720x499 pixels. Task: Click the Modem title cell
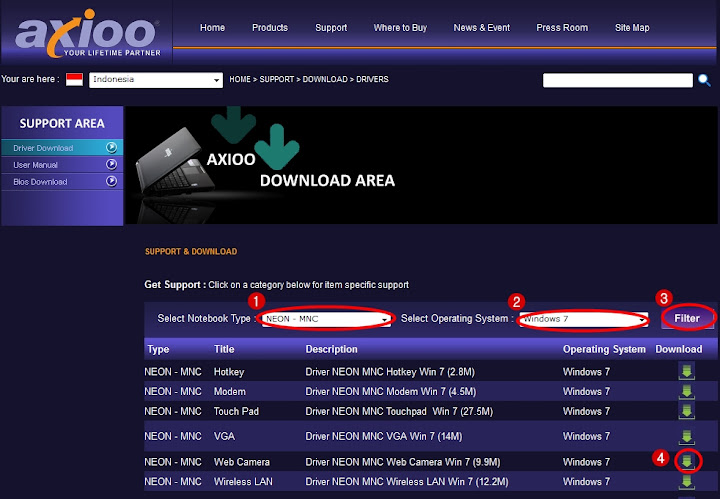pos(230,392)
